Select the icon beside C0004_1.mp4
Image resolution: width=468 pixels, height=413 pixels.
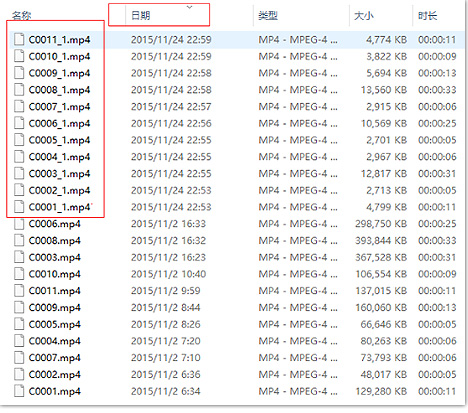(19, 156)
